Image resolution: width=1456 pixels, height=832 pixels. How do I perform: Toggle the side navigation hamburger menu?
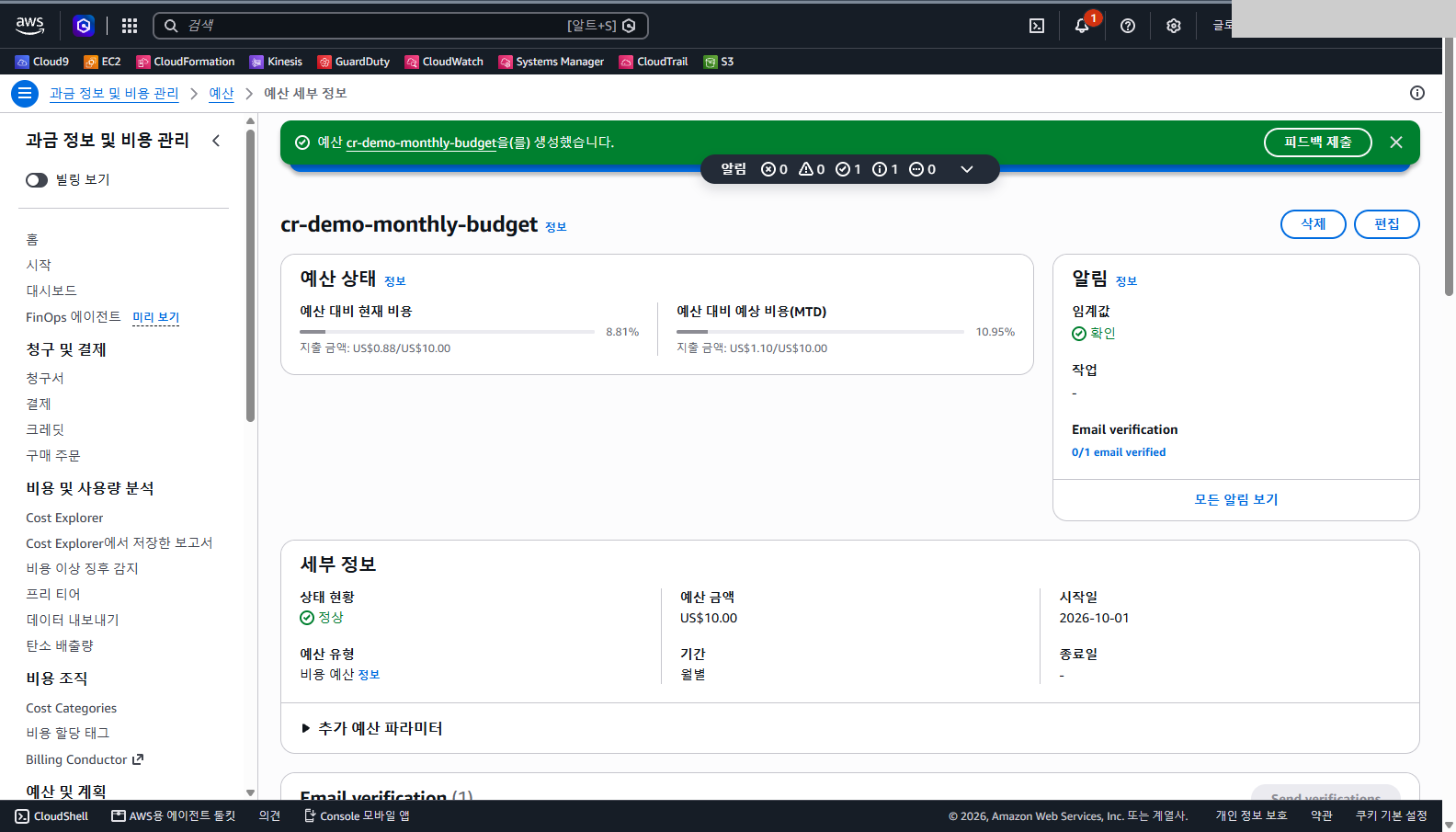click(x=25, y=93)
